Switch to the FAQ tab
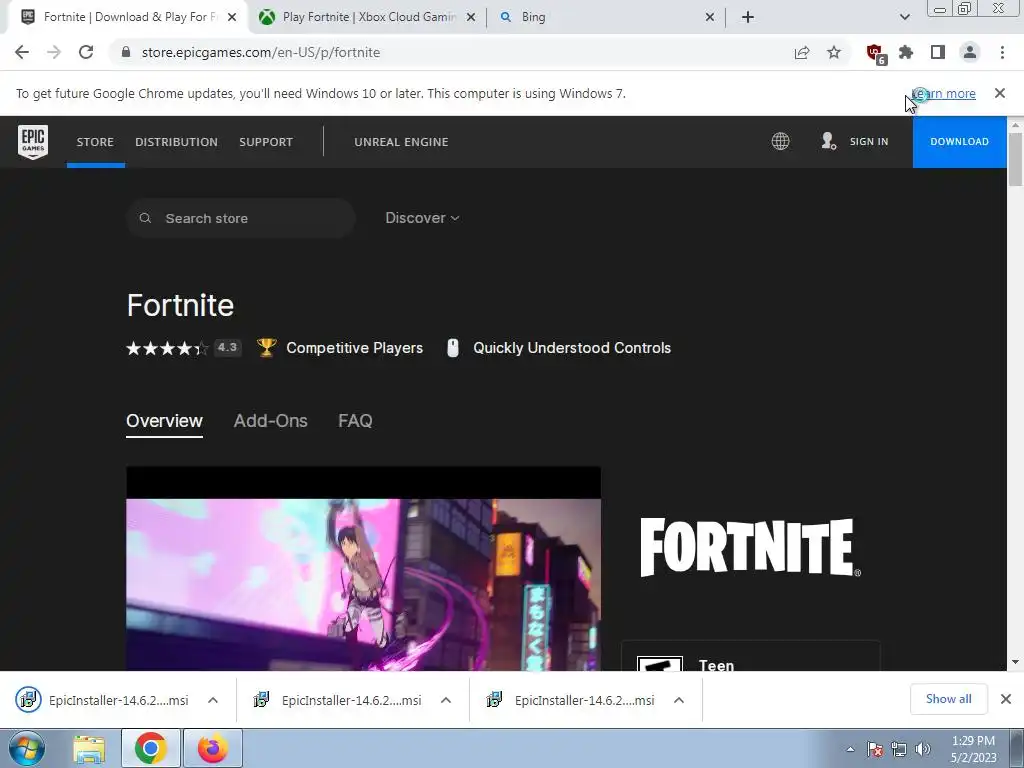 [x=355, y=421]
